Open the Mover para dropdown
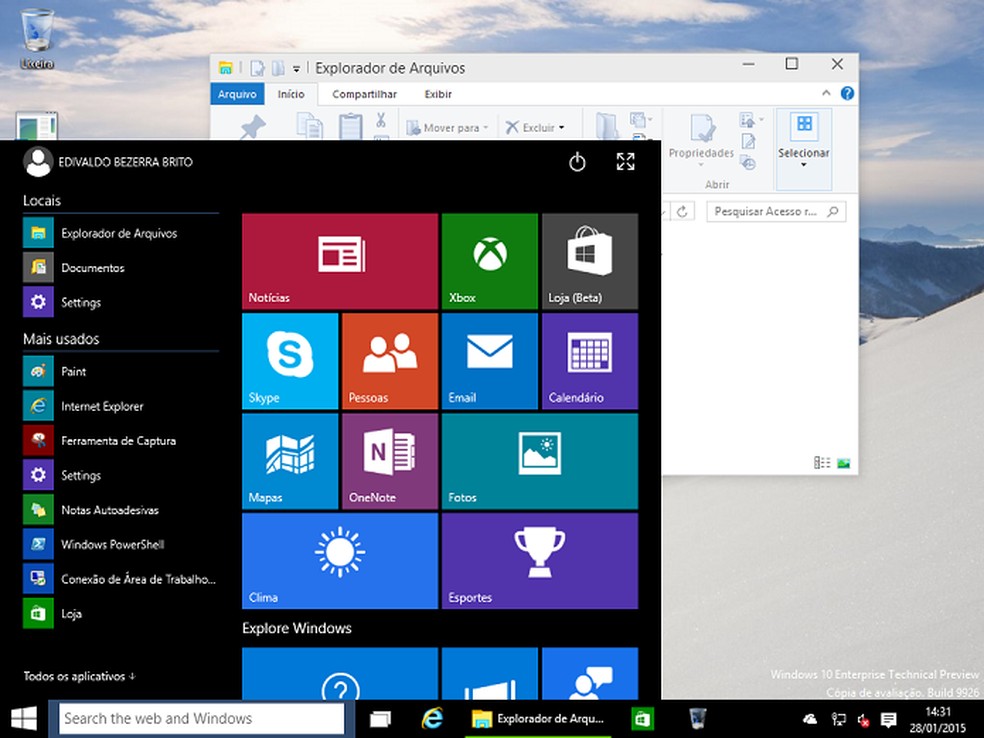Viewport: 984px width, 738px height. point(447,127)
